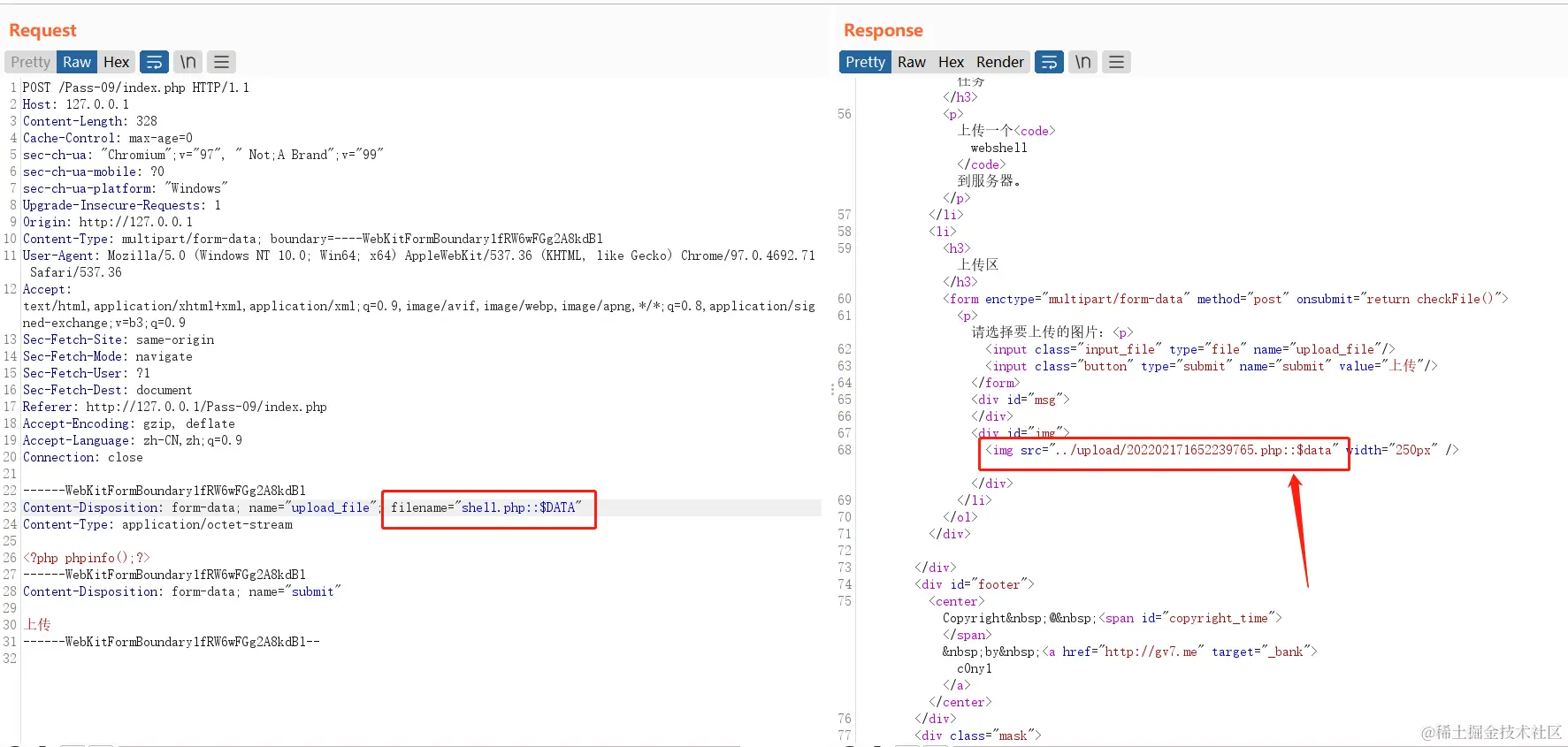Click the Cache-Control: max-age=0 header
1568x747 pixels.
coord(108,138)
